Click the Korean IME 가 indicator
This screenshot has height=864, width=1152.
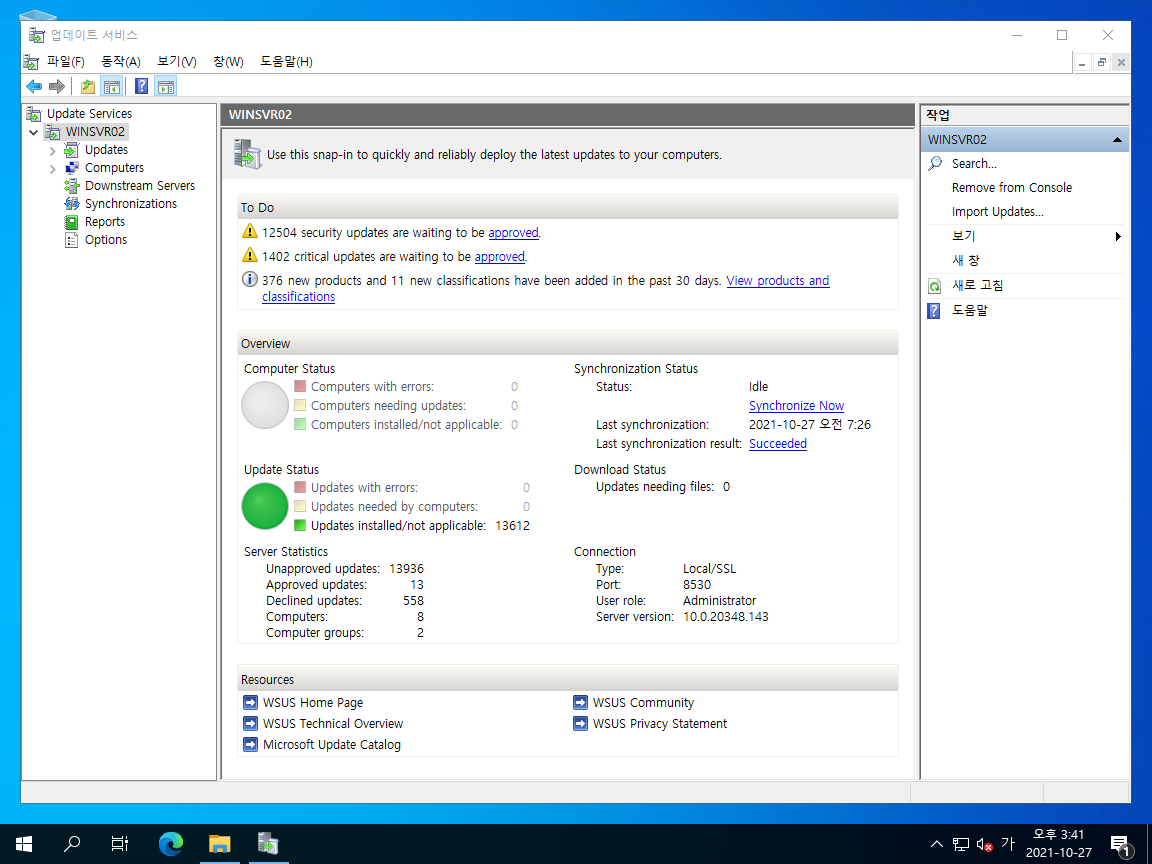1008,844
